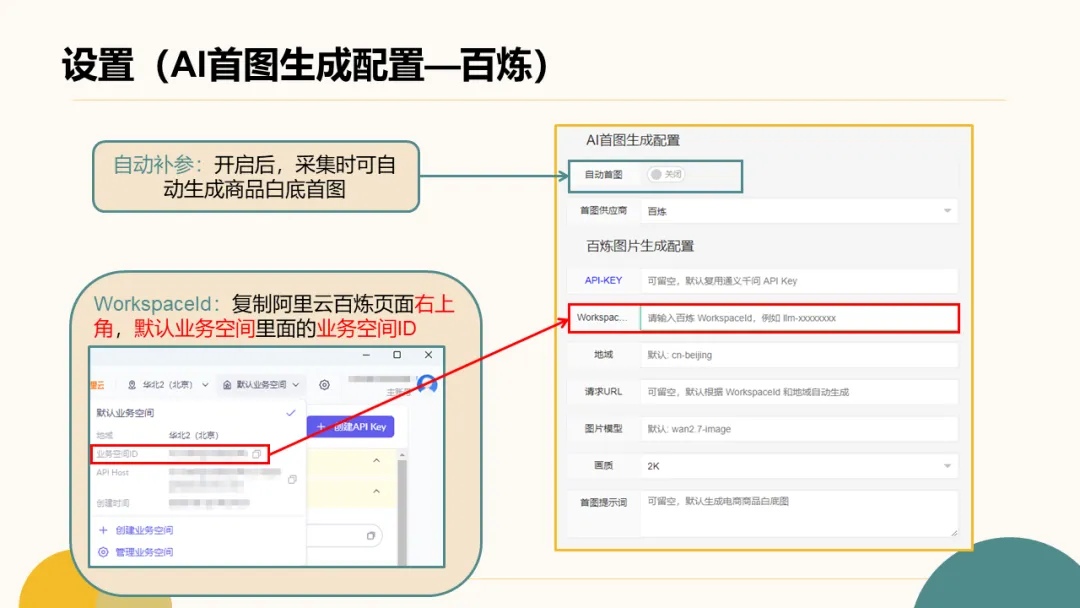The height and width of the screenshot is (608, 1080).
Task: Copy the API Host value
Action: pyautogui.click(x=292, y=479)
